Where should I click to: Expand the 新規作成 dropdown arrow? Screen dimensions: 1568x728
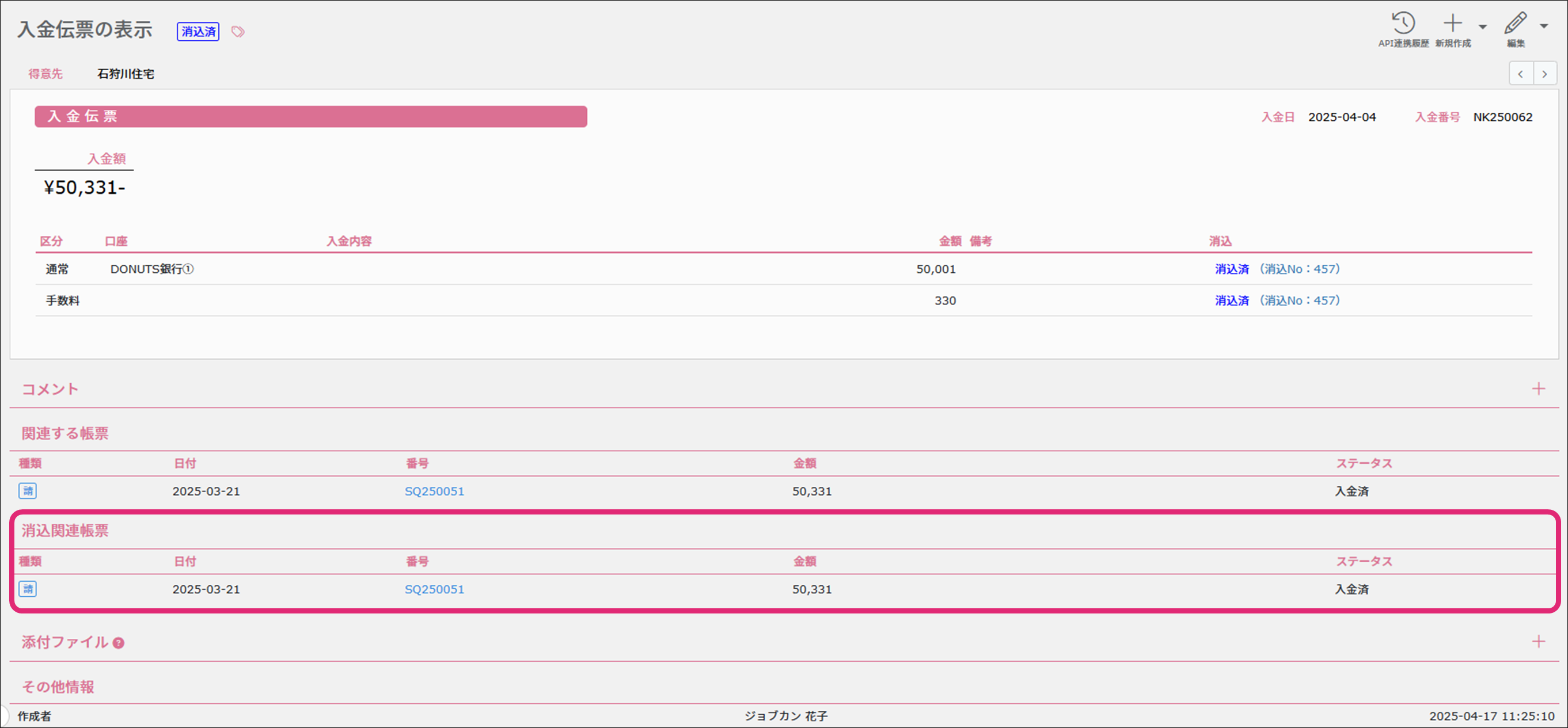coord(1483,26)
